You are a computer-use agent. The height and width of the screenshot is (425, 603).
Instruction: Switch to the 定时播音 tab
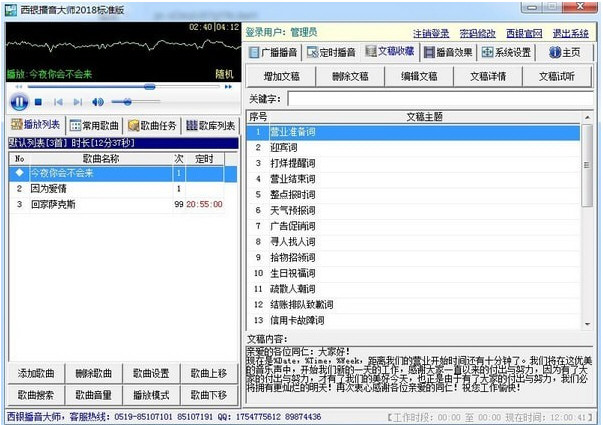[x=331, y=52]
